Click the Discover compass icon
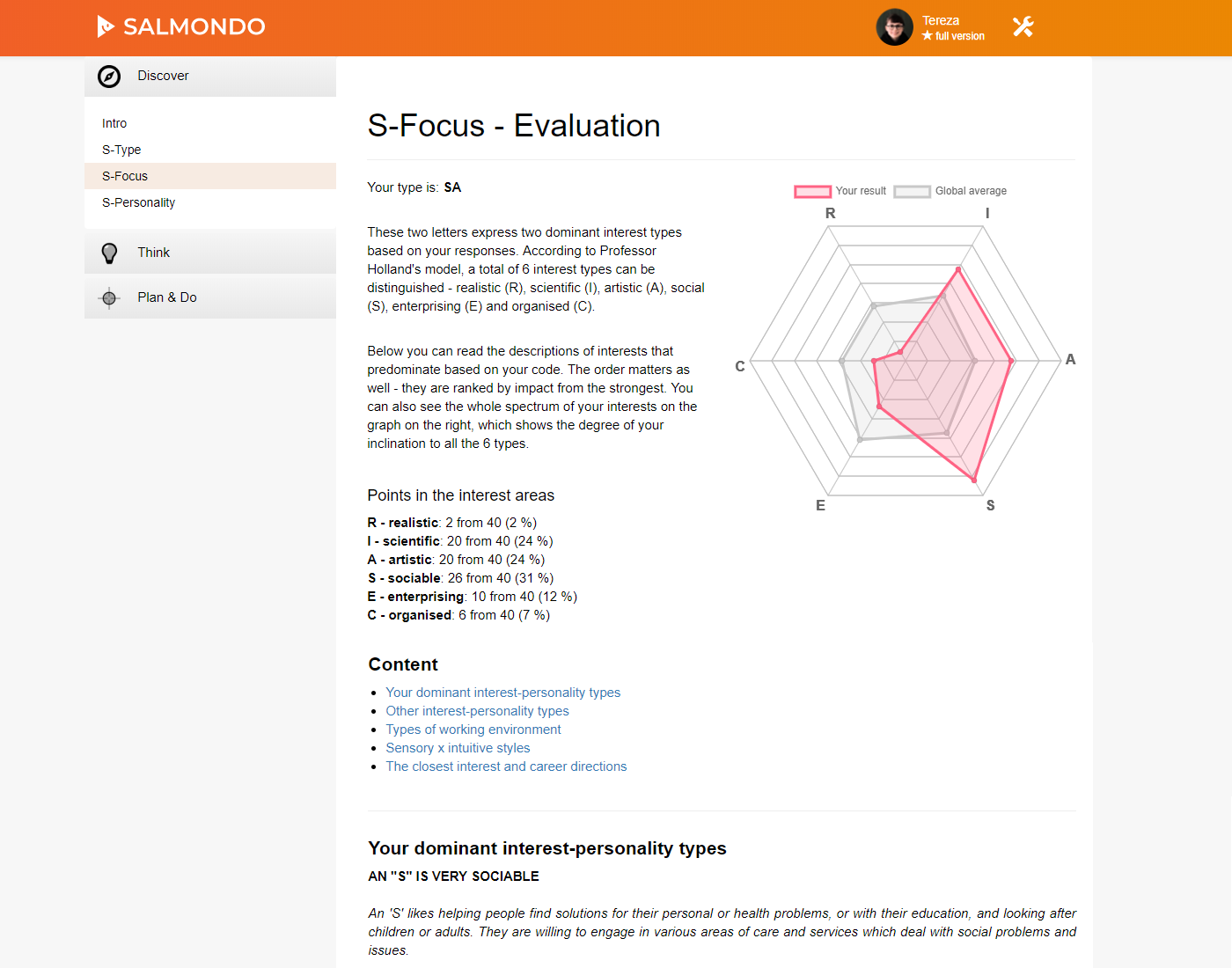The height and width of the screenshot is (968, 1232). [x=109, y=77]
